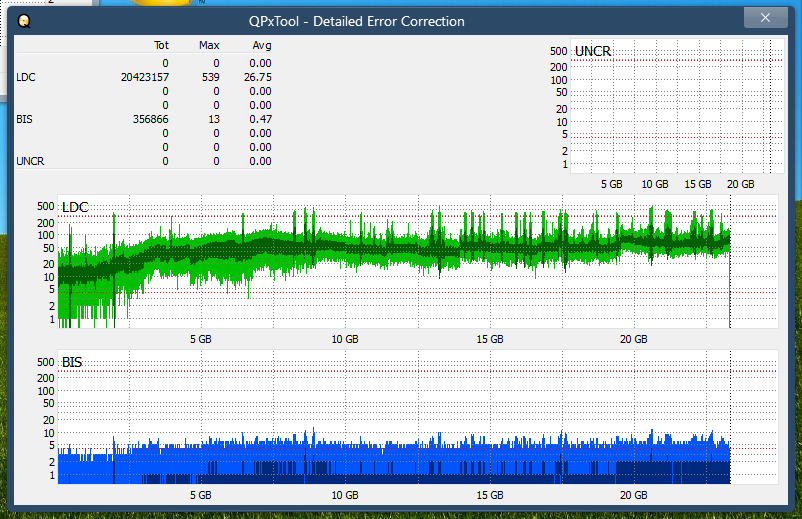Select the 'Max' column header

tap(209, 45)
